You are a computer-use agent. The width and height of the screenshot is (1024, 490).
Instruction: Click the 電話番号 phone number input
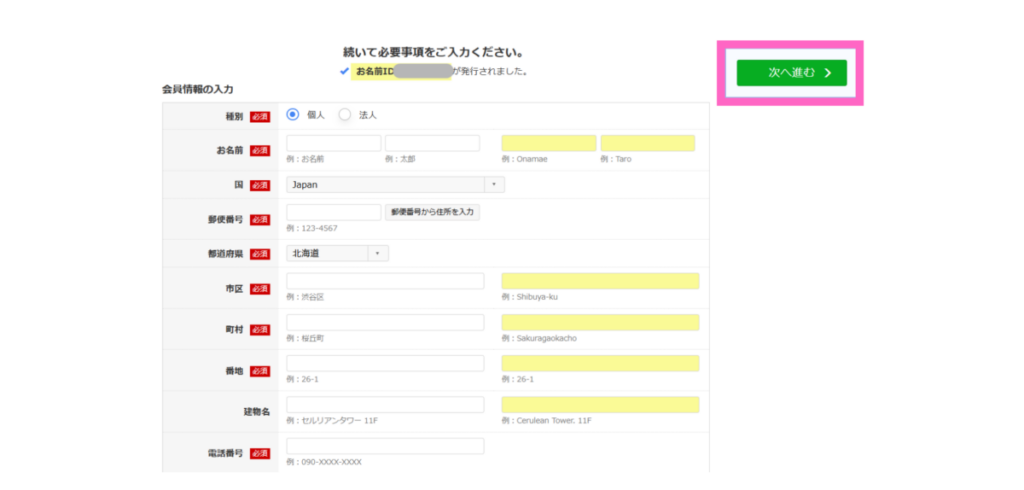(x=385, y=446)
